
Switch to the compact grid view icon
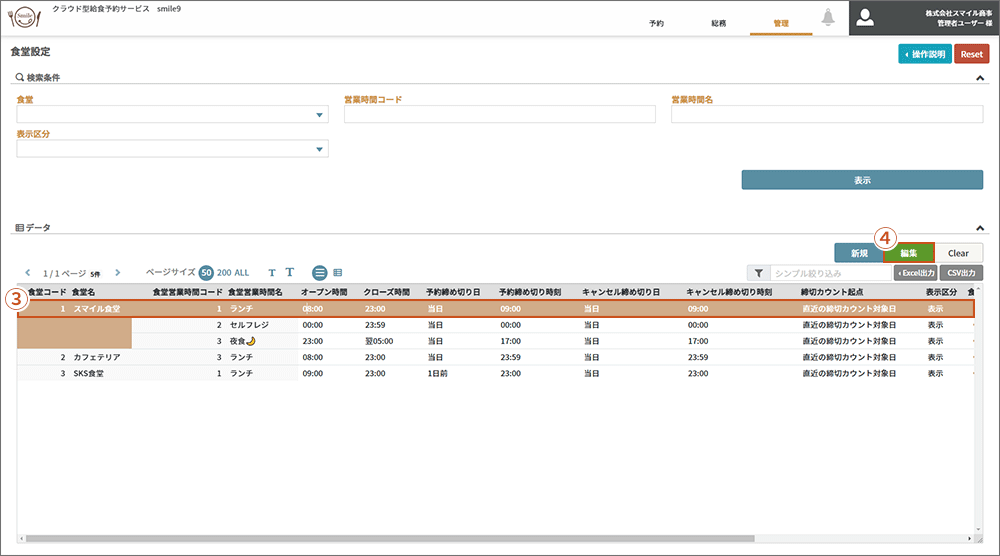337,272
